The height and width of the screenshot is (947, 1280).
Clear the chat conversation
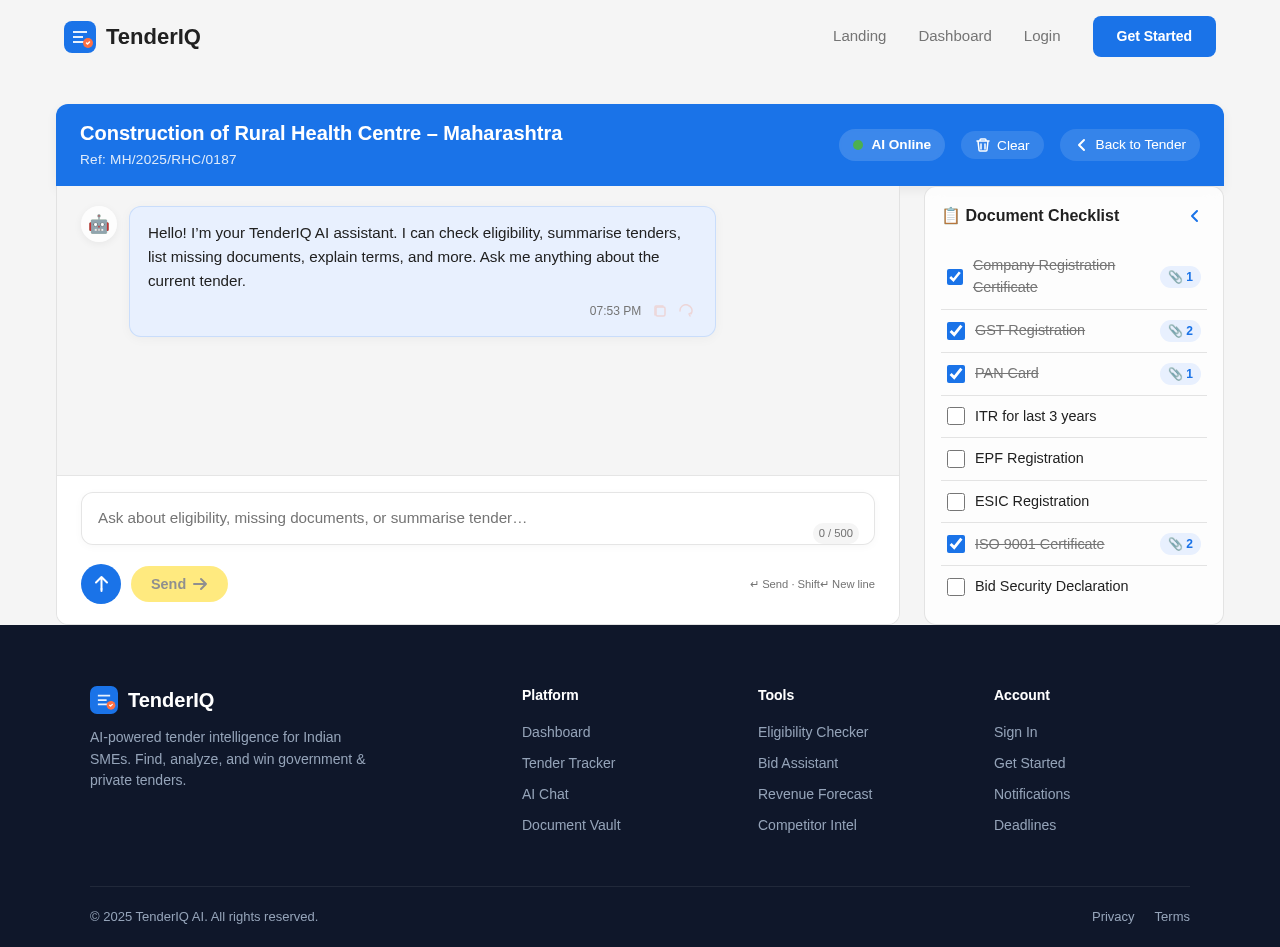(1002, 145)
